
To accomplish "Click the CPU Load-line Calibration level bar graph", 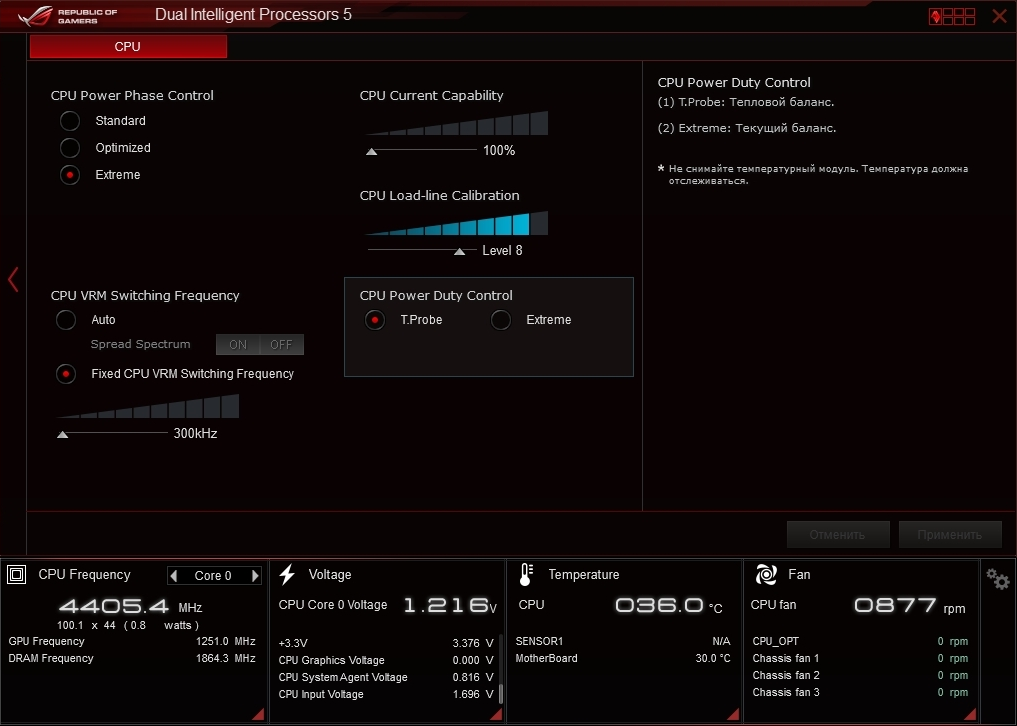I will [x=457, y=223].
